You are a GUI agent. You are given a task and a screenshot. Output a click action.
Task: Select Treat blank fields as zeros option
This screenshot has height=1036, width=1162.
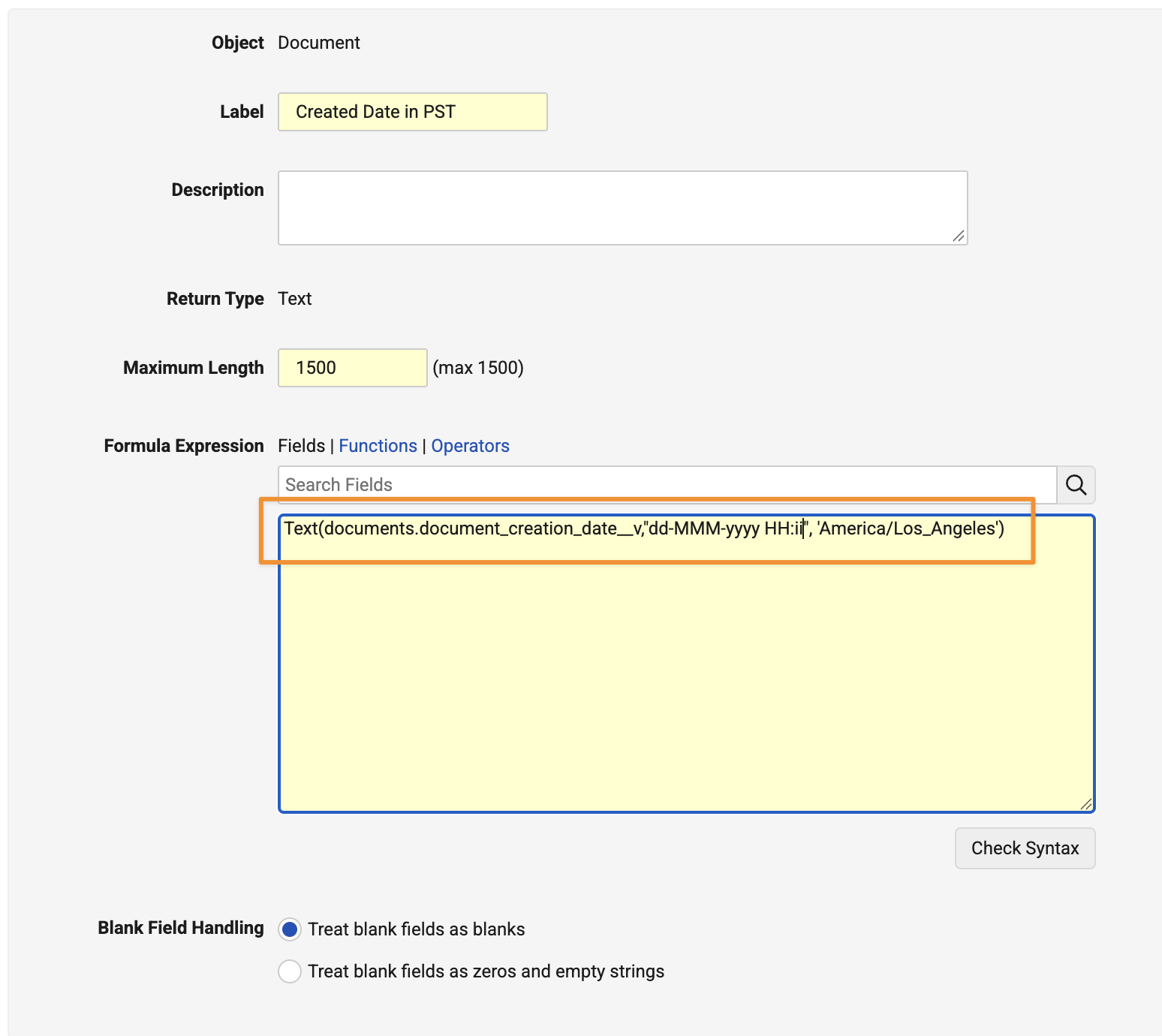290,971
